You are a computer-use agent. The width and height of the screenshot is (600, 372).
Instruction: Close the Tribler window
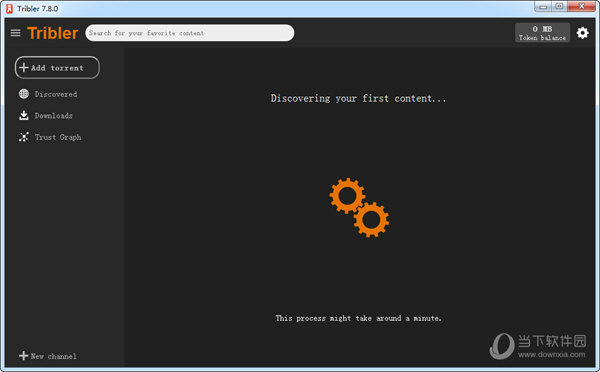point(581,7)
